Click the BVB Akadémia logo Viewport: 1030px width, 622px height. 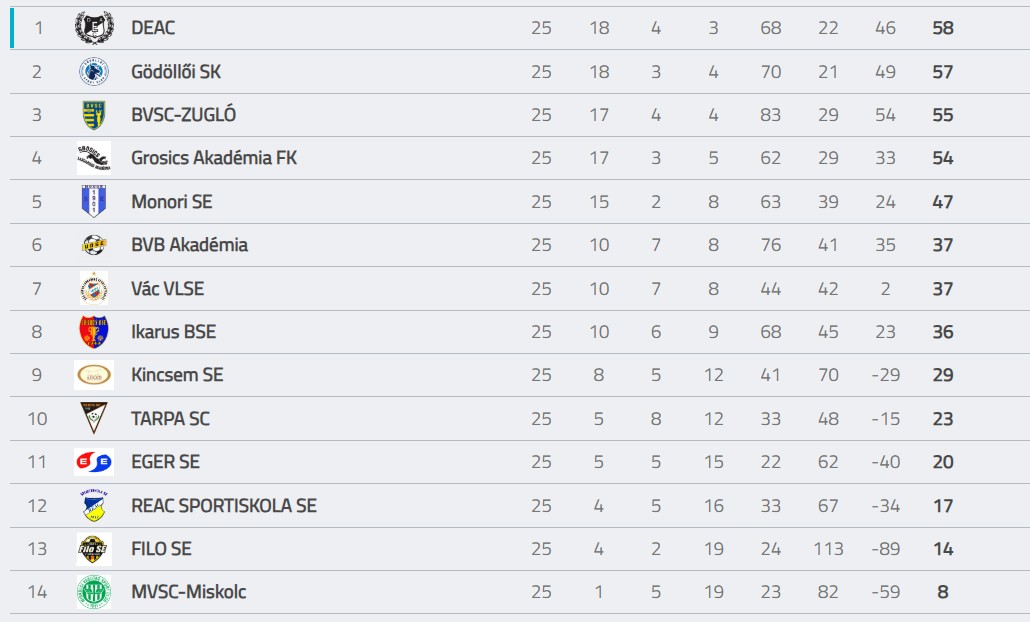(94, 245)
